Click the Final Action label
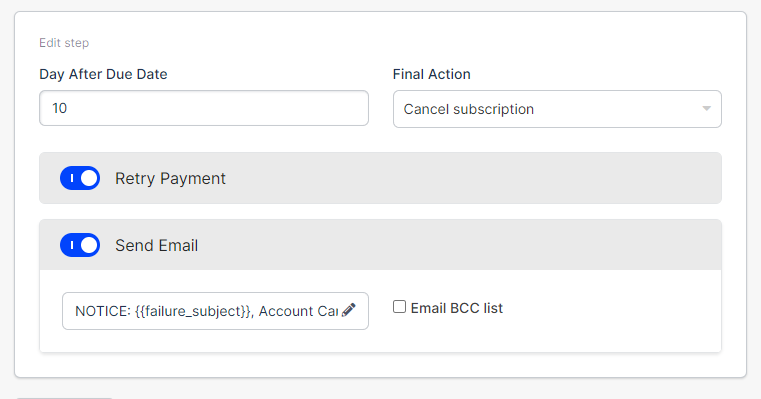Viewport: 761px width, 399px height. (431, 74)
